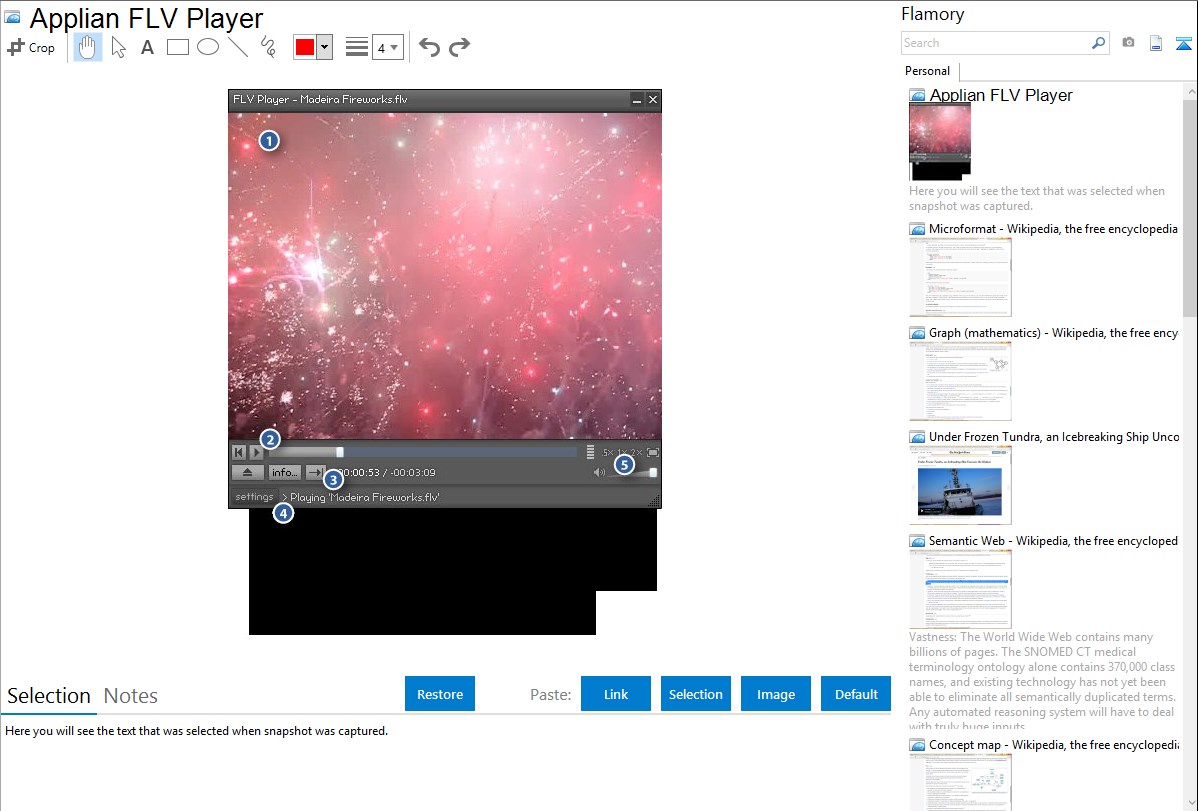Viewport: 1198px width, 811px height.
Task: Select the Crop tool
Action: [31, 47]
